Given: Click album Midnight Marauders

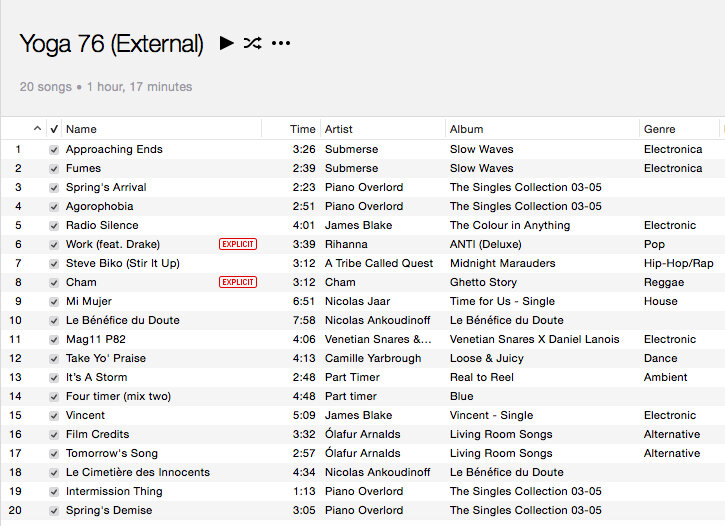Looking at the screenshot, I should 503,263.
